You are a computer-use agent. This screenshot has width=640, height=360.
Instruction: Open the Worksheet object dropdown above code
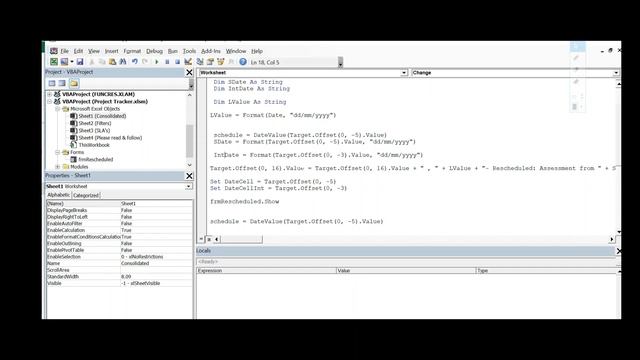404,73
